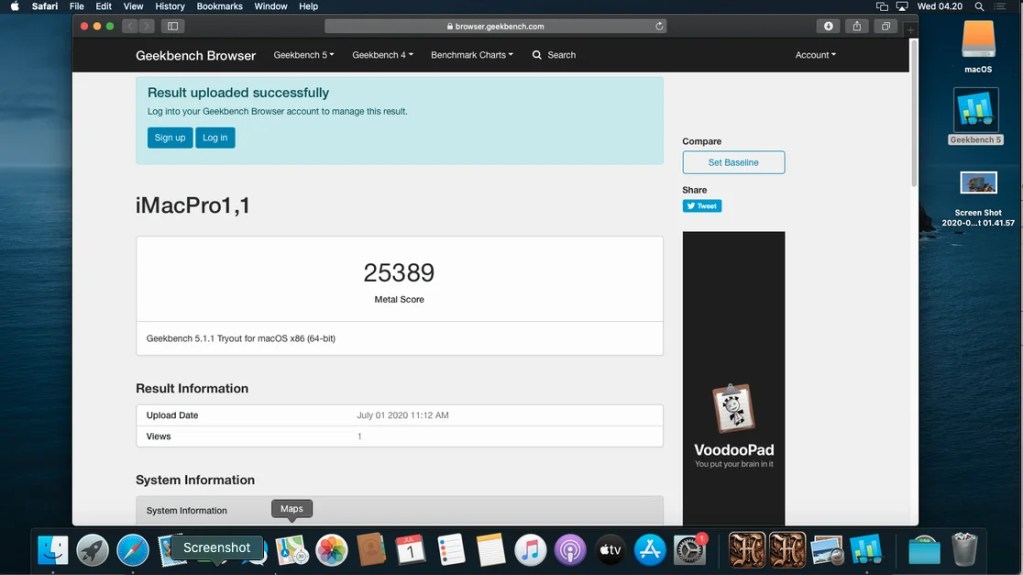Open the Apple TV app in dock
Viewport: 1023px width, 575px height.
tap(610, 550)
